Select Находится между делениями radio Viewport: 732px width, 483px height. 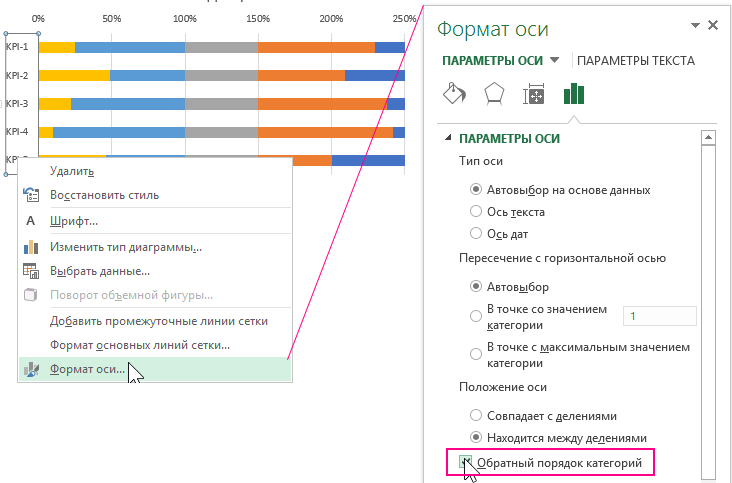pyautogui.click(x=475, y=437)
